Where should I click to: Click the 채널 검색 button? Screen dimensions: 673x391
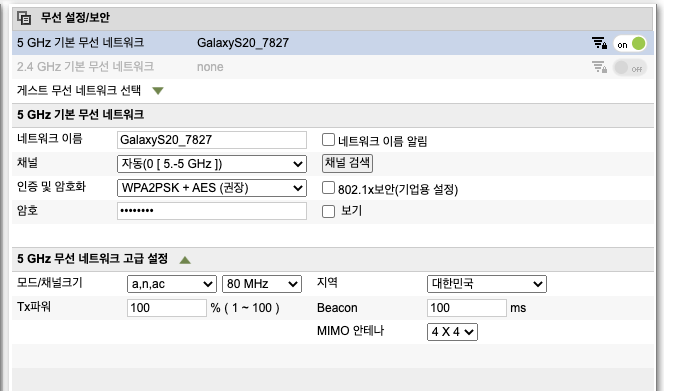click(x=347, y=163)
